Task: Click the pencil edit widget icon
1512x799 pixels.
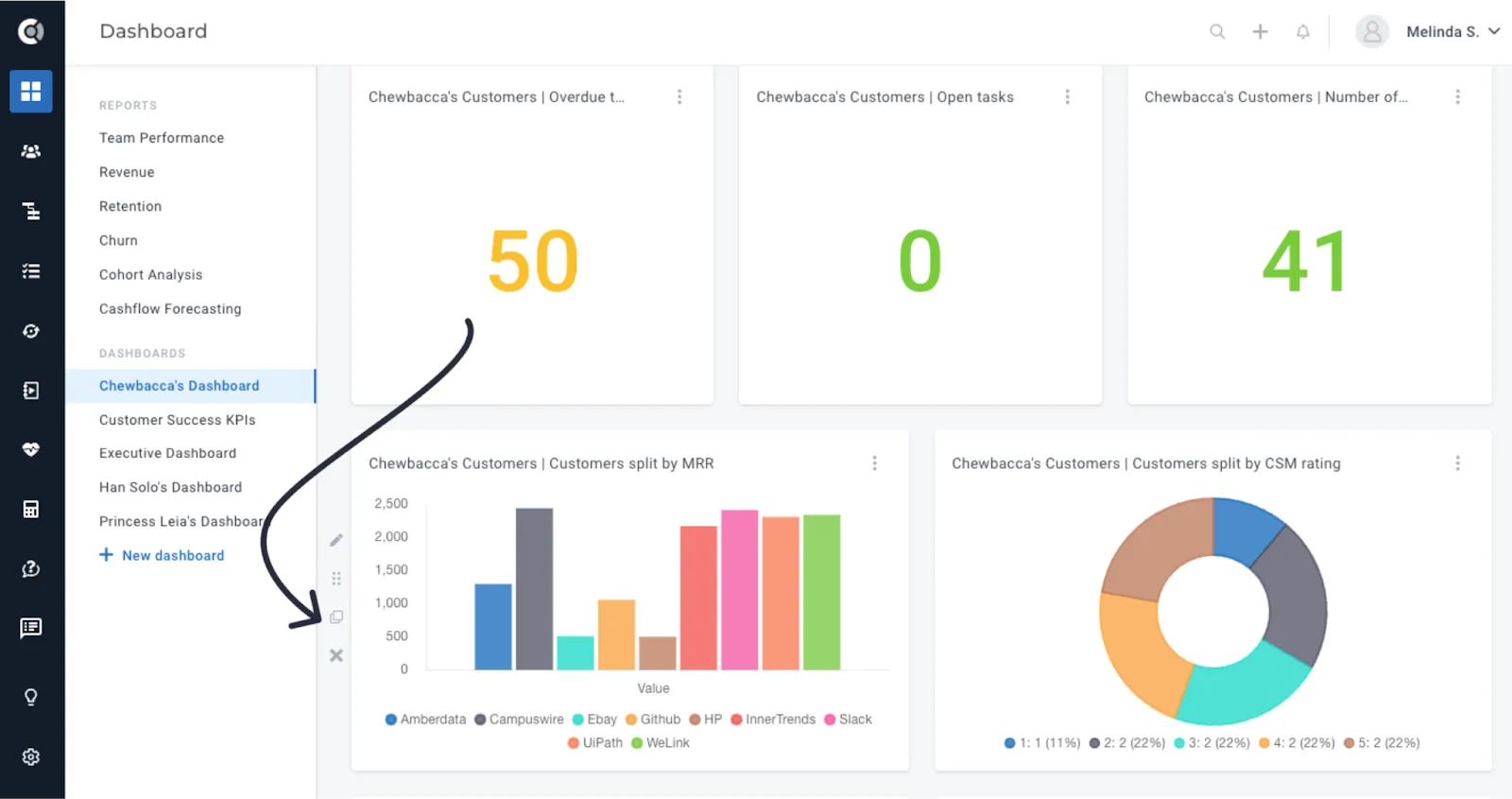Action: point(336,540)
